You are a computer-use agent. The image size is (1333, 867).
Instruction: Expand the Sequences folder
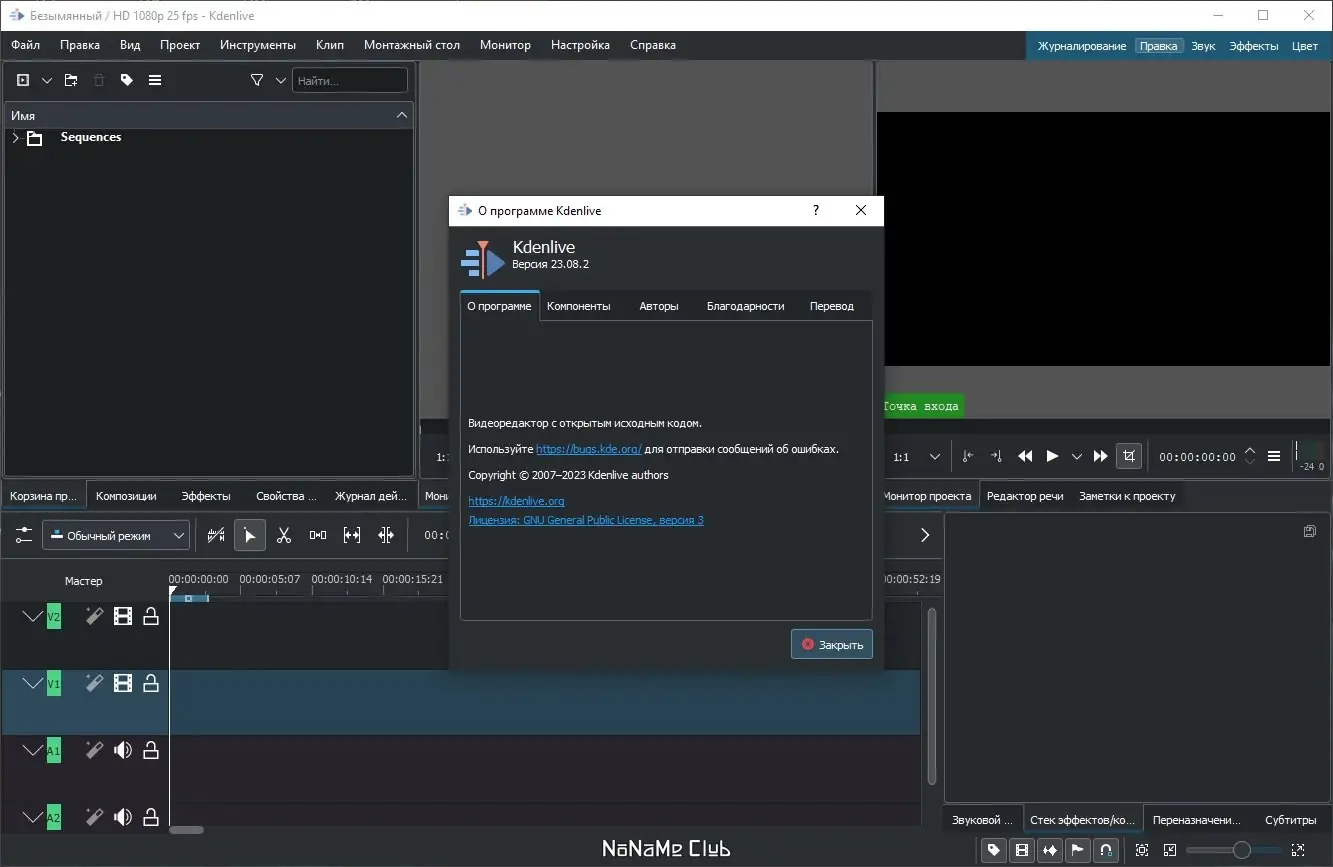click(x=15, y=138)
